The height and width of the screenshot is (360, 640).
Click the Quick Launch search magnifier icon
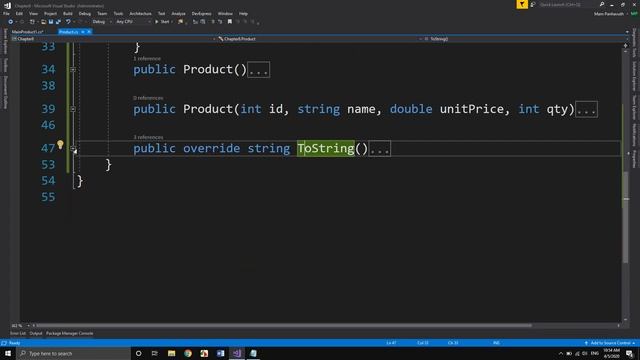click(x=602, y=4)
